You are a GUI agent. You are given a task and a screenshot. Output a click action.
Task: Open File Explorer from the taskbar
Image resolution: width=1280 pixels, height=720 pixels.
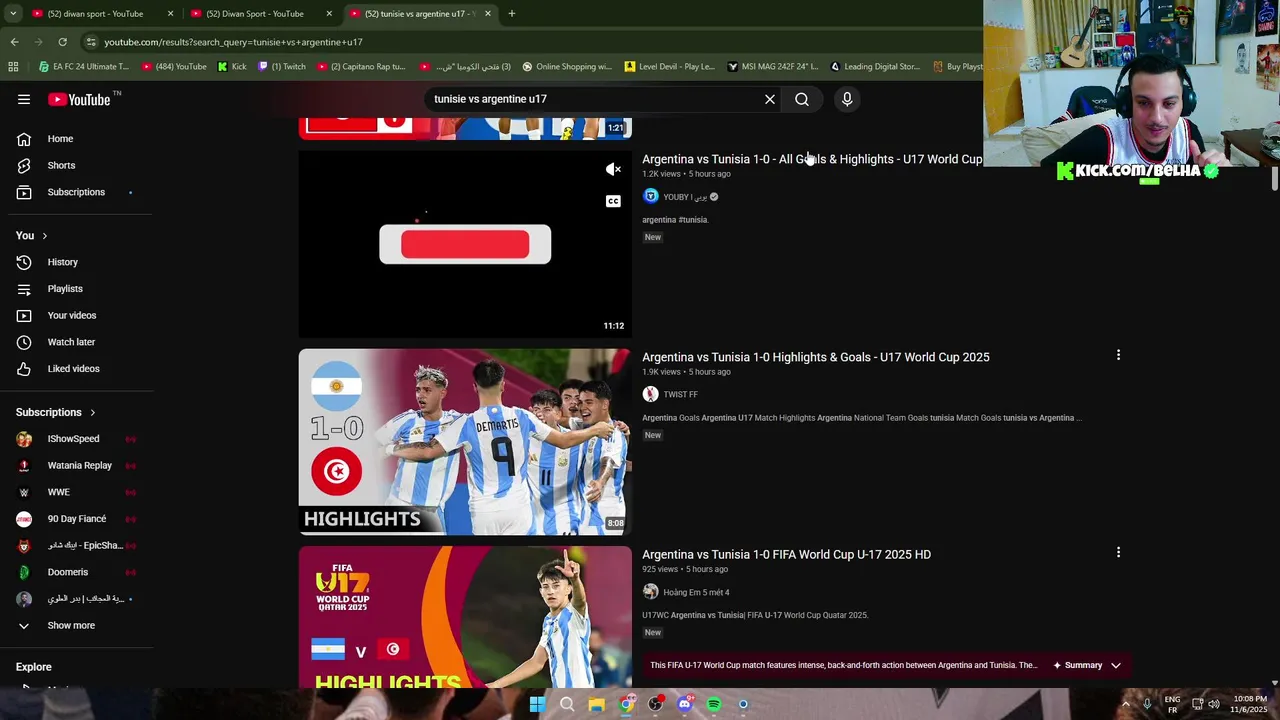(596, 704)
